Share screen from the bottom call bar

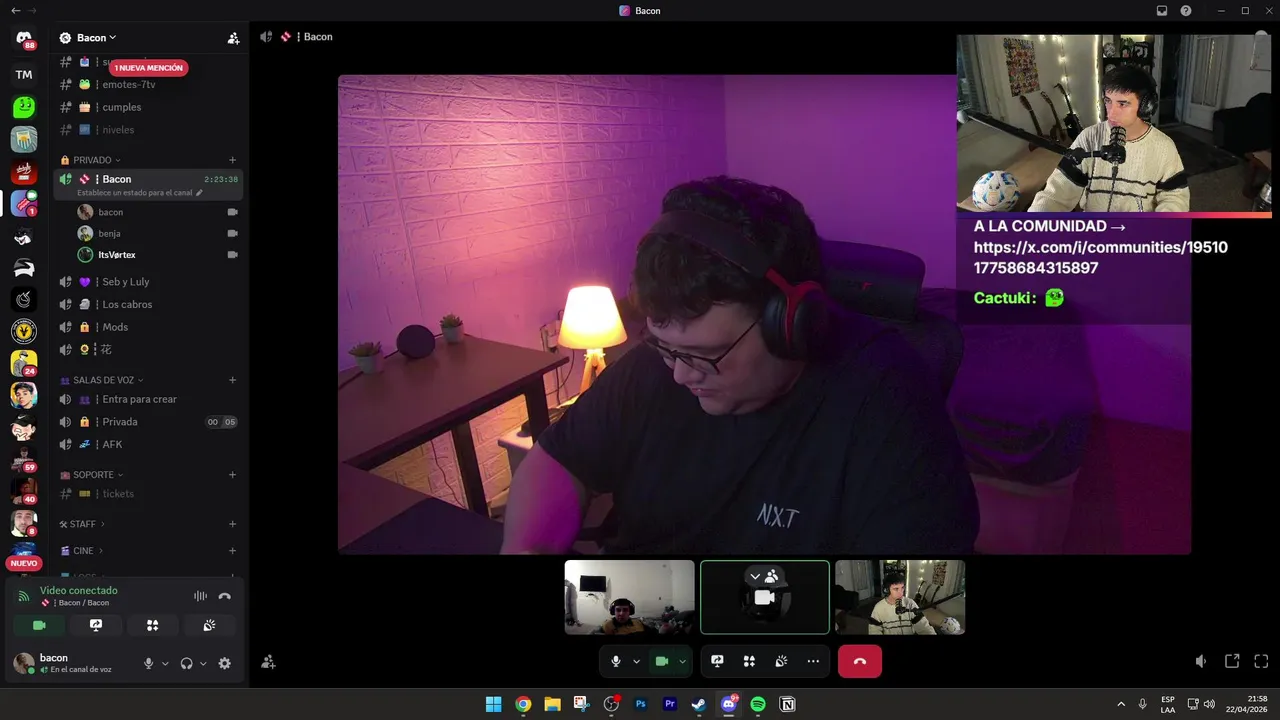pyautogui.click(x=717, y=661)
